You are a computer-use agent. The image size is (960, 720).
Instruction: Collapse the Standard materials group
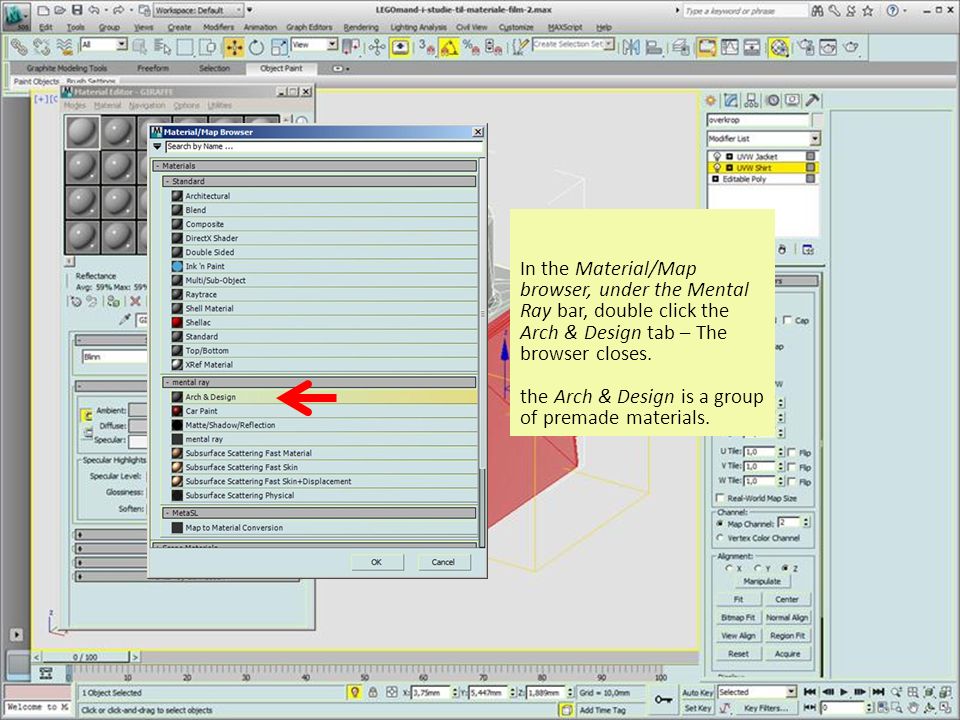[319, 181]
